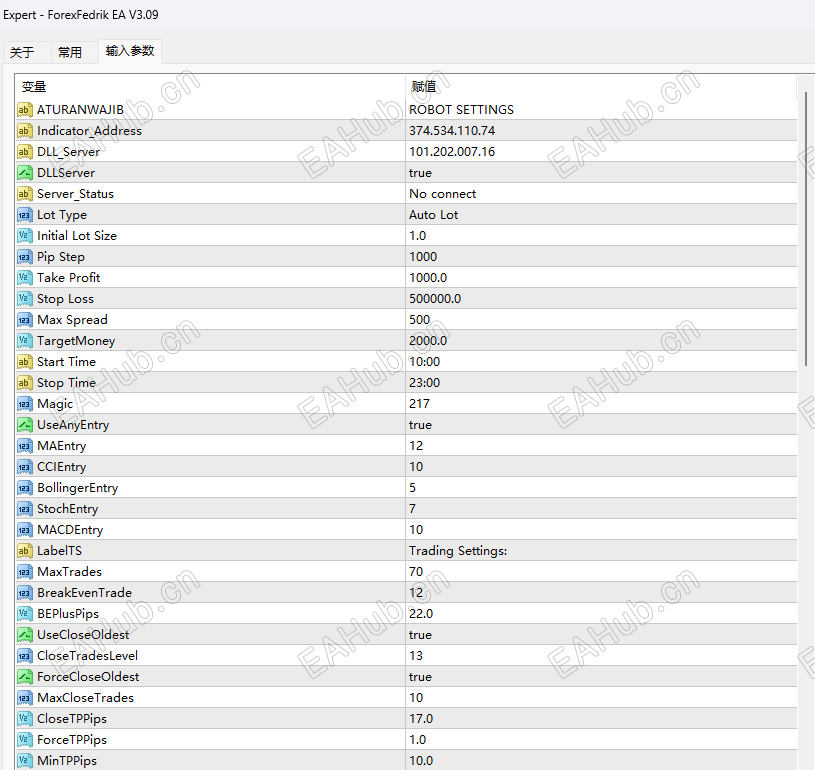Select the Initial Lot Size value 1.0
The height and width of the screenshot is (770, 815).
click(601, 236)
